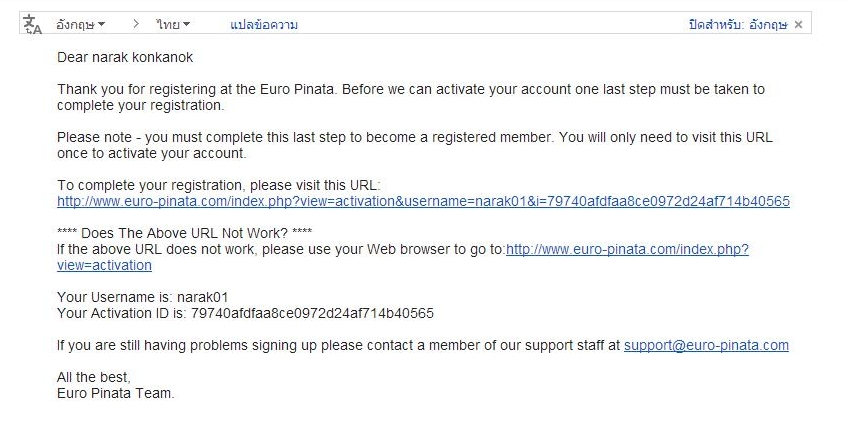
Task: Click the translate icon in the bar
Action: pyautogui.click(x=32, y=24)
